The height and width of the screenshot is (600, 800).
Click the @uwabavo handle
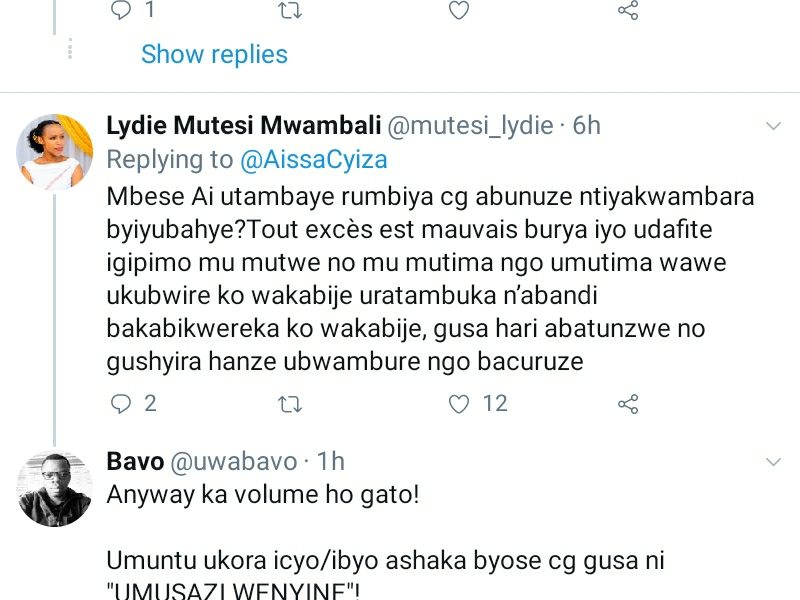[233, 462]
